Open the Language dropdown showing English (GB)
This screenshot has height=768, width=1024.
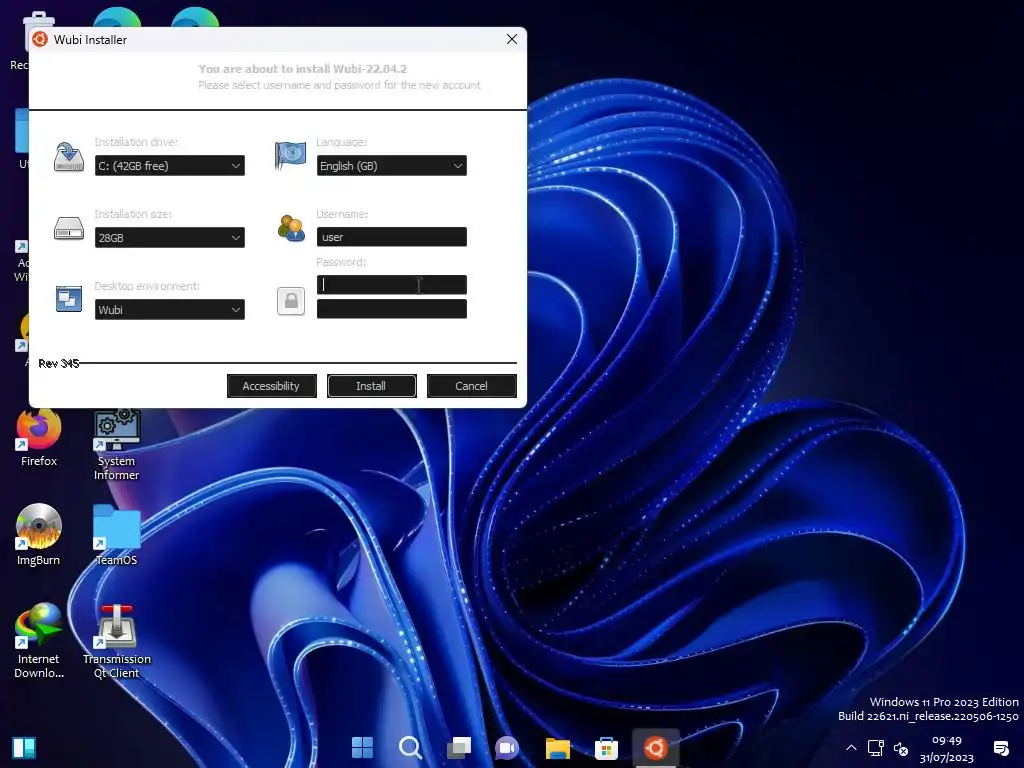coord(391,166)
